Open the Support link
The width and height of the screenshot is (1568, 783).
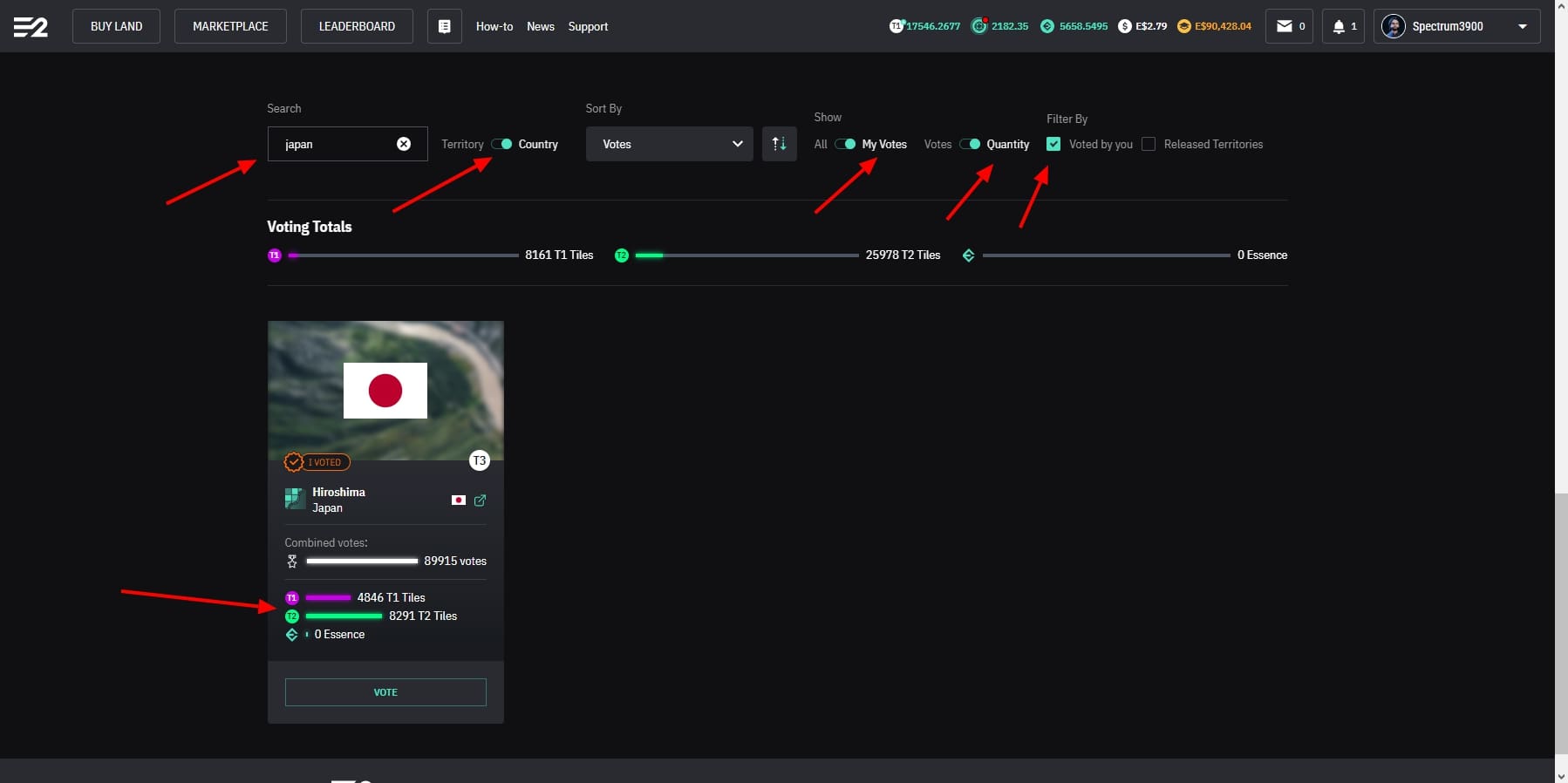(x=588, y=26)
